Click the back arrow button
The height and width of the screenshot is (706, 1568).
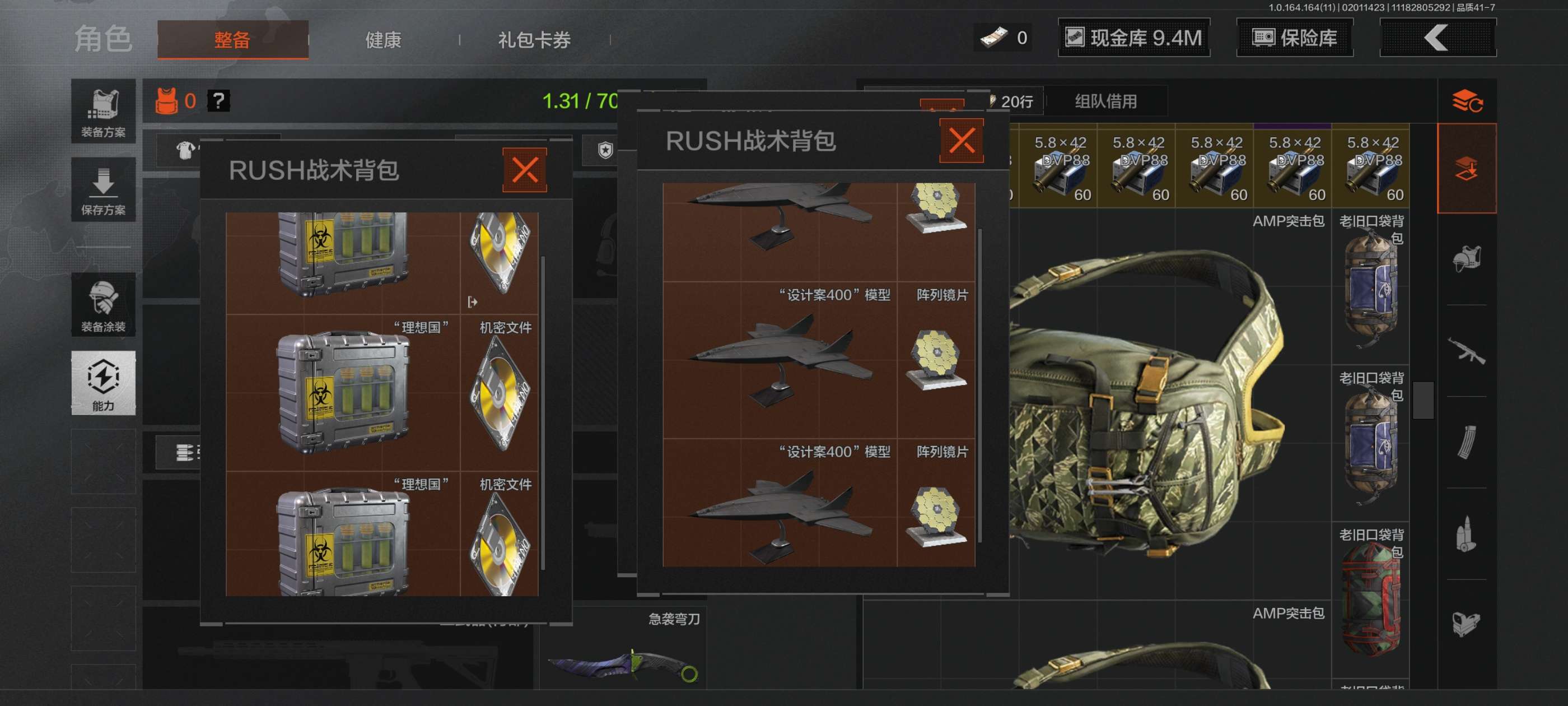pos(1438,38)
